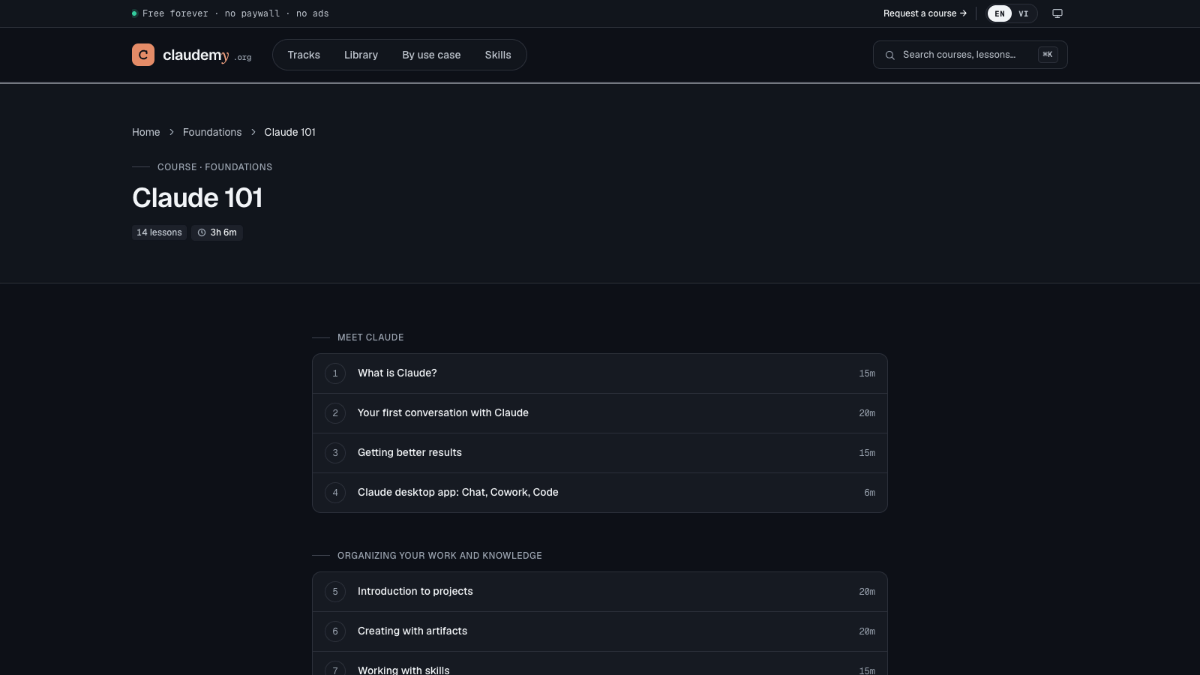
Task: Open Claude desktop app: Chat, Cowork, Code
Action: 600,492
